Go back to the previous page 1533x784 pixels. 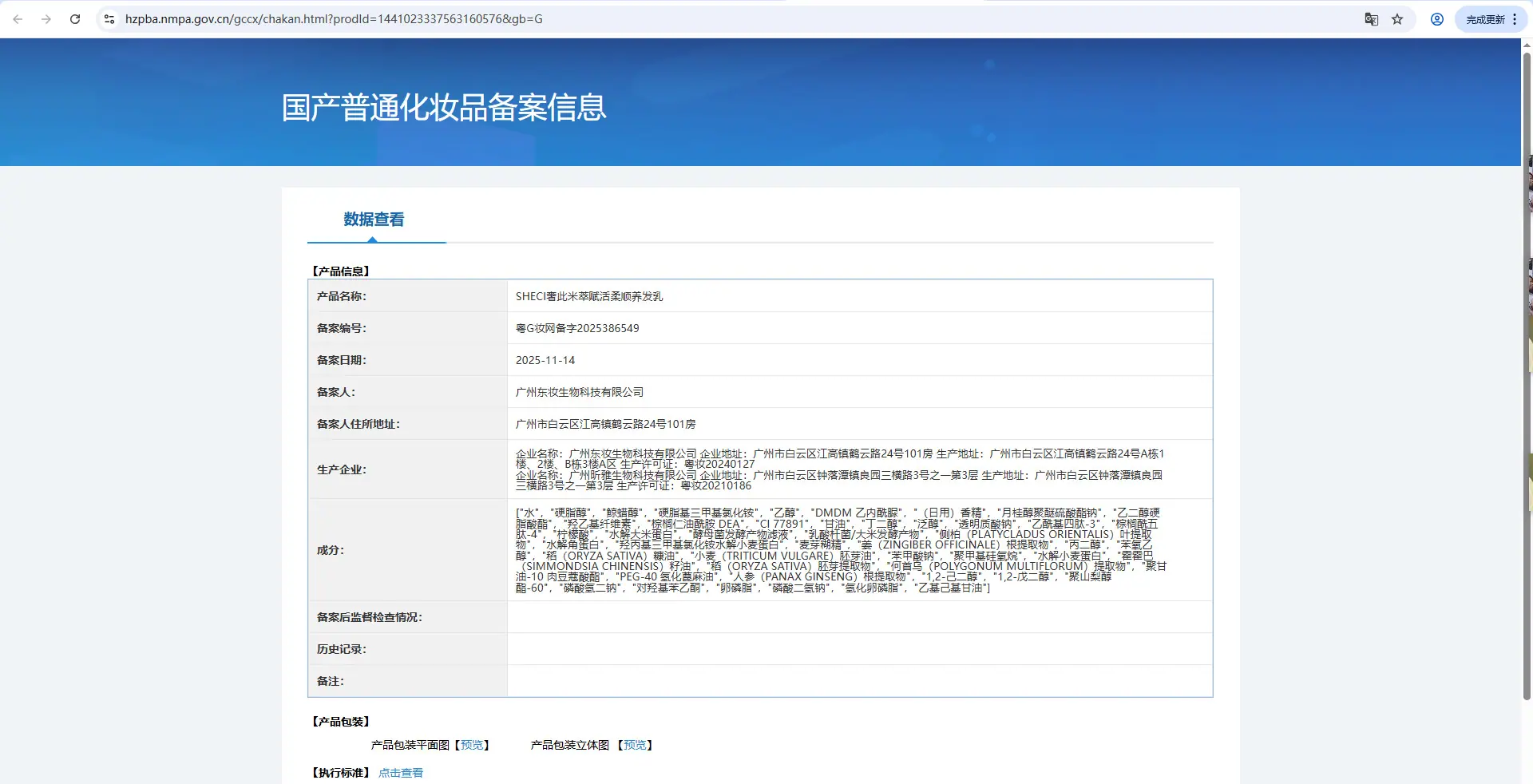point(18,19)
